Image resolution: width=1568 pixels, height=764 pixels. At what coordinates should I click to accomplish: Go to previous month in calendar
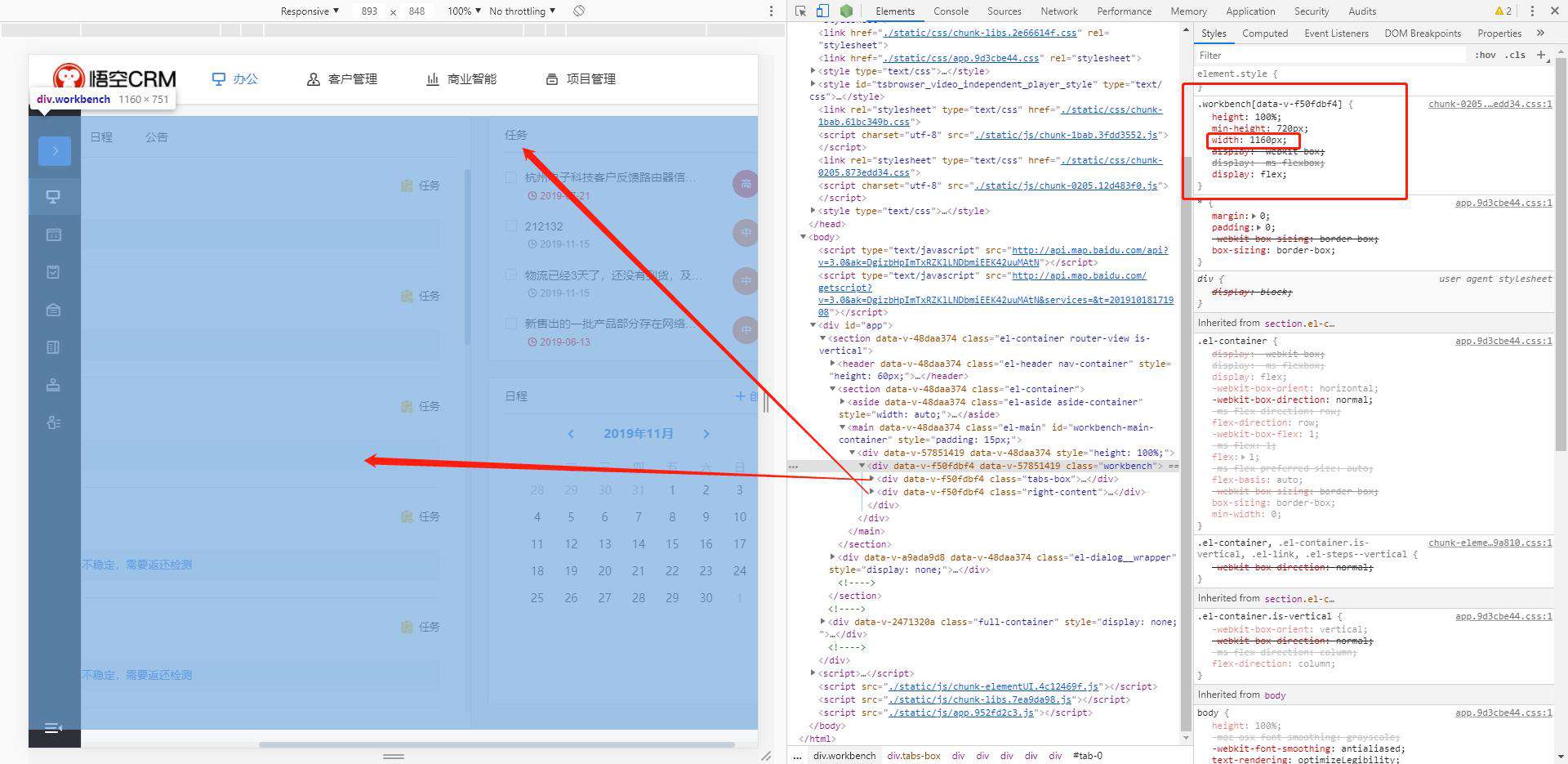click(x=571, y=434)
